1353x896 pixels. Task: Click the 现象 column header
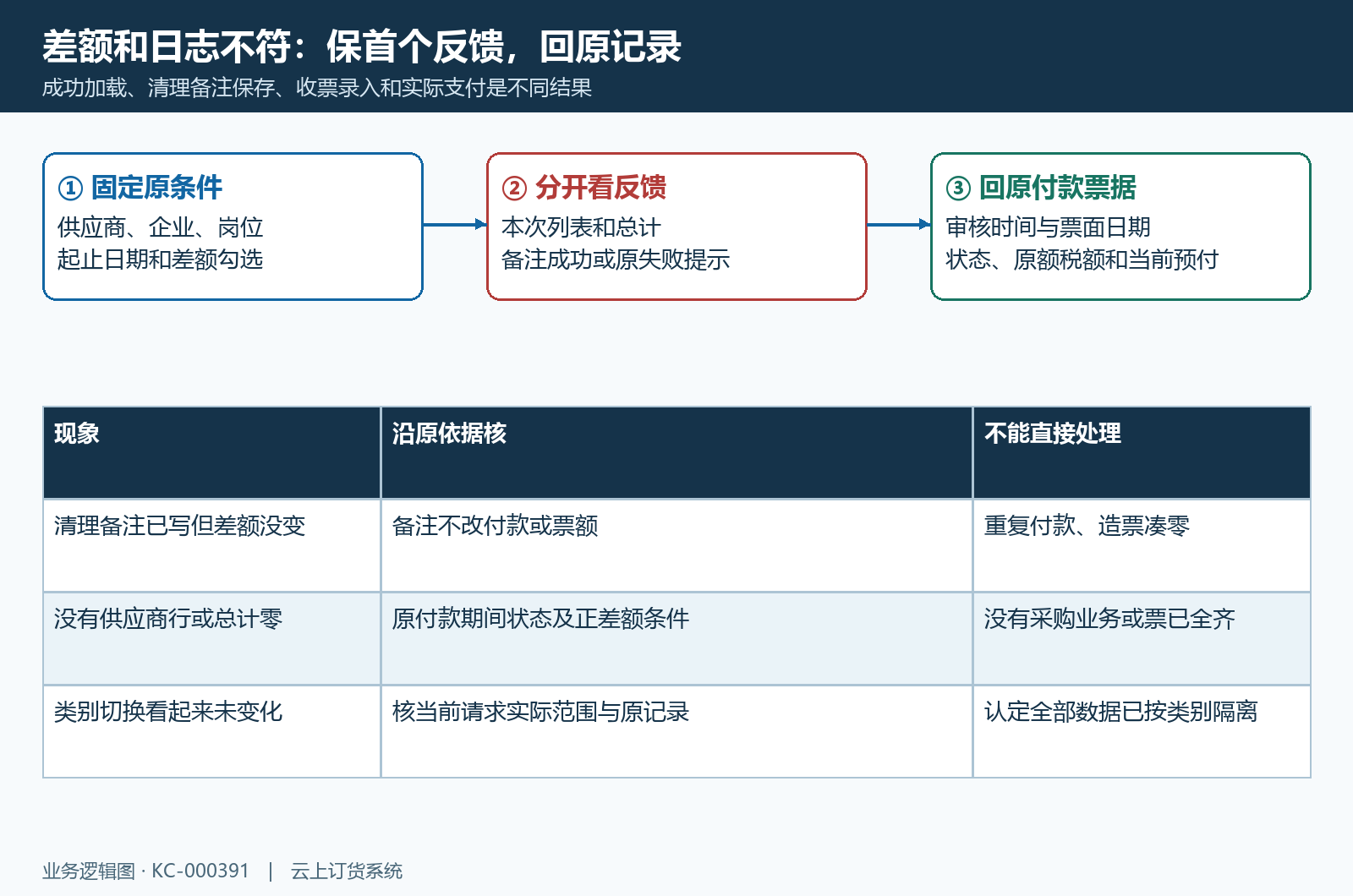click(211, 452)
